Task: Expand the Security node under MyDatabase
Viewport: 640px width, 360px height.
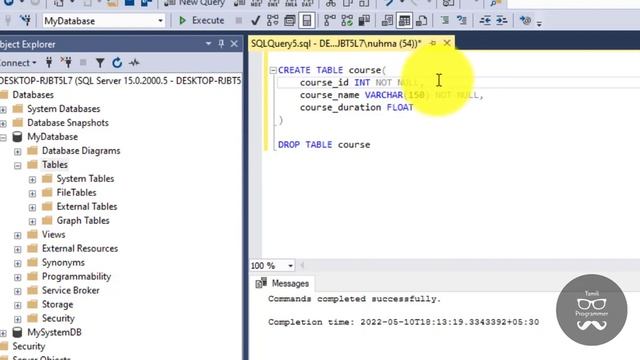Action: click(x=18, y=319)
